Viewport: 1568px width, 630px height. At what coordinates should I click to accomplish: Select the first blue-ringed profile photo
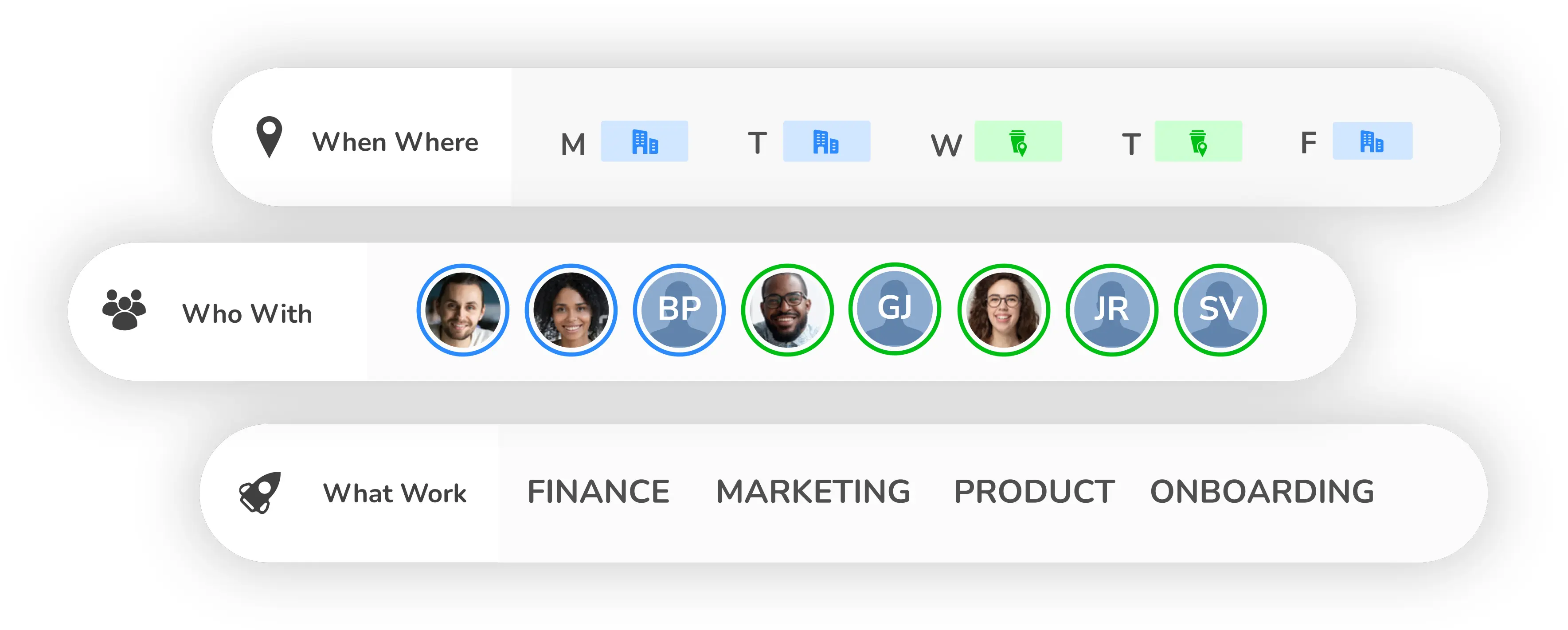pyautogui.click(x=463, y=310)
